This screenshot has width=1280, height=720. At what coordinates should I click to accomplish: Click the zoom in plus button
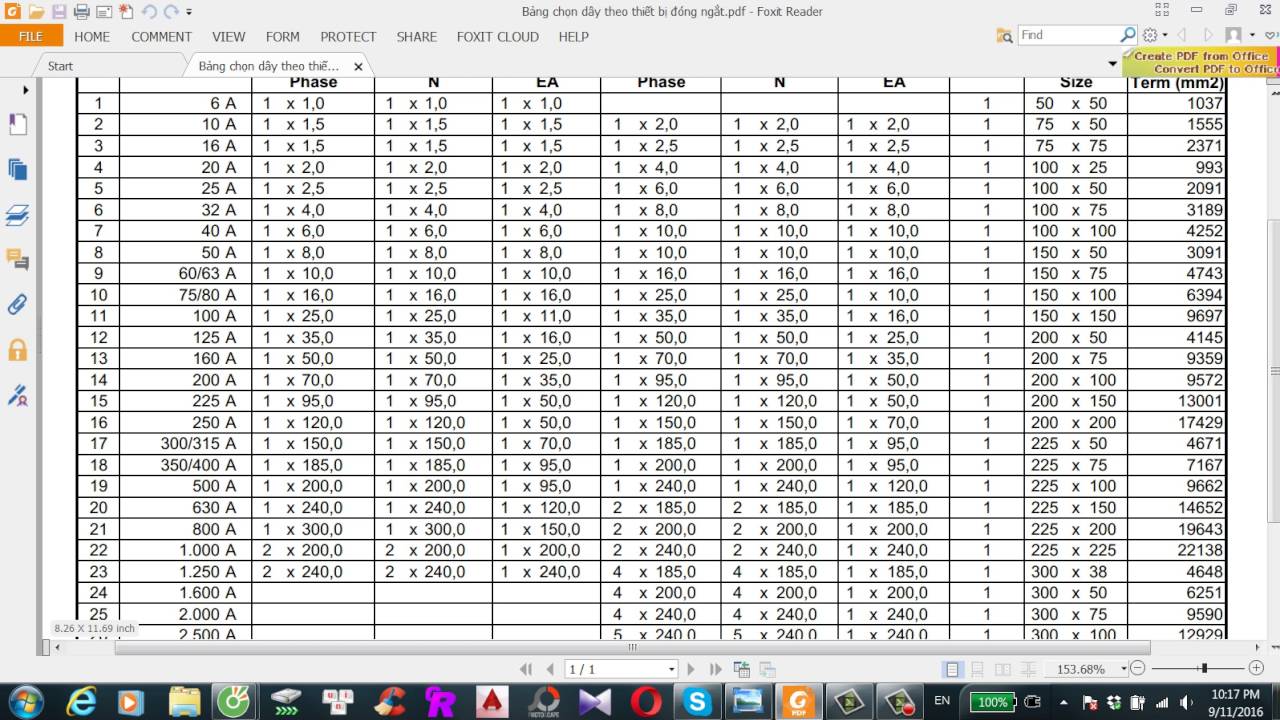1256,668
